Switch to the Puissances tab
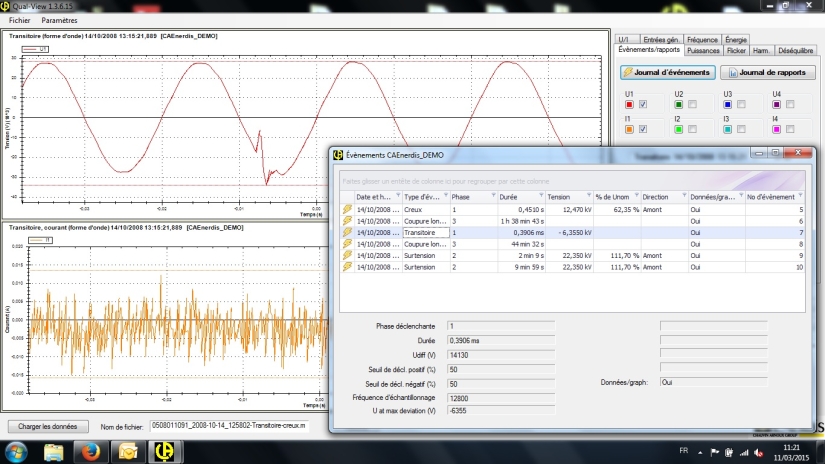825x464 pixels. click(703, 51)
